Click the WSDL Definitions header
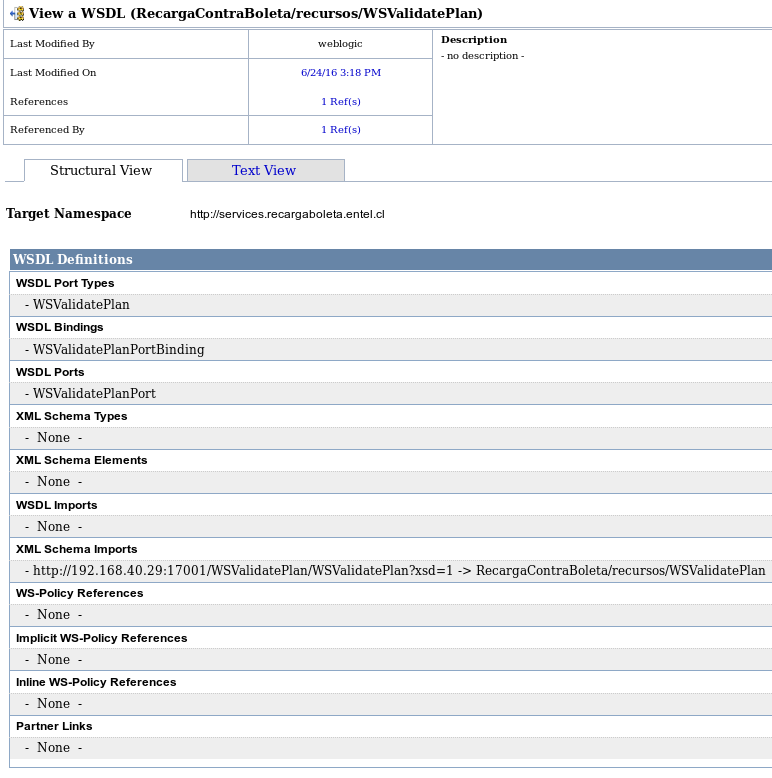Screen dimensions: 772x778 (391, 259)
